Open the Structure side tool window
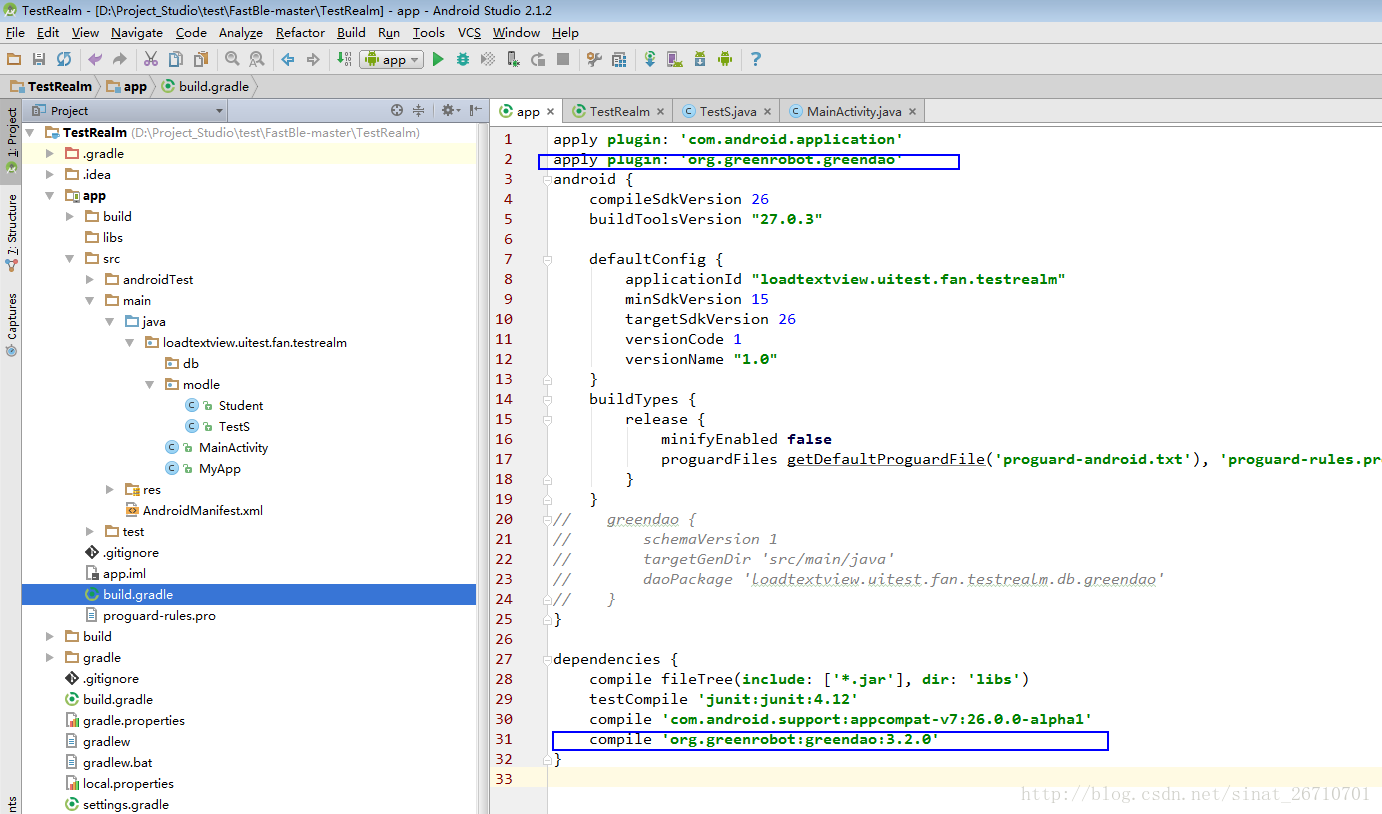 pyautogui.click(x=11, y=232)
